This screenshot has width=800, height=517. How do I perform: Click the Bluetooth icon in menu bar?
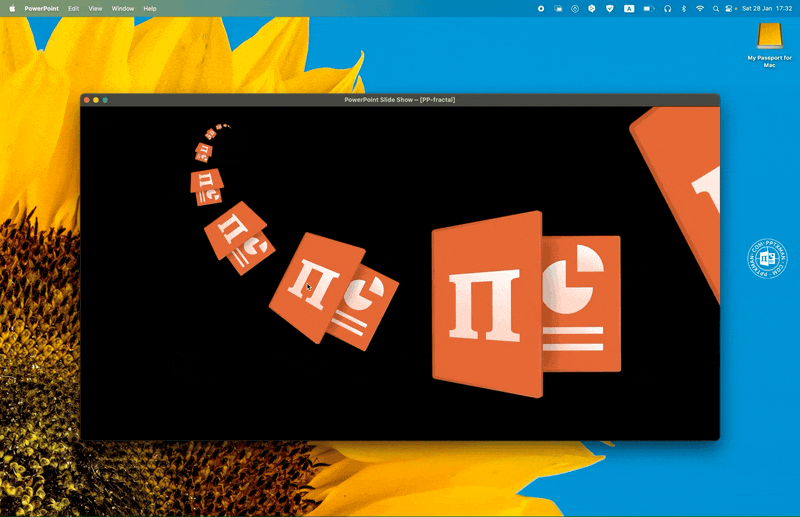[684, 9]
